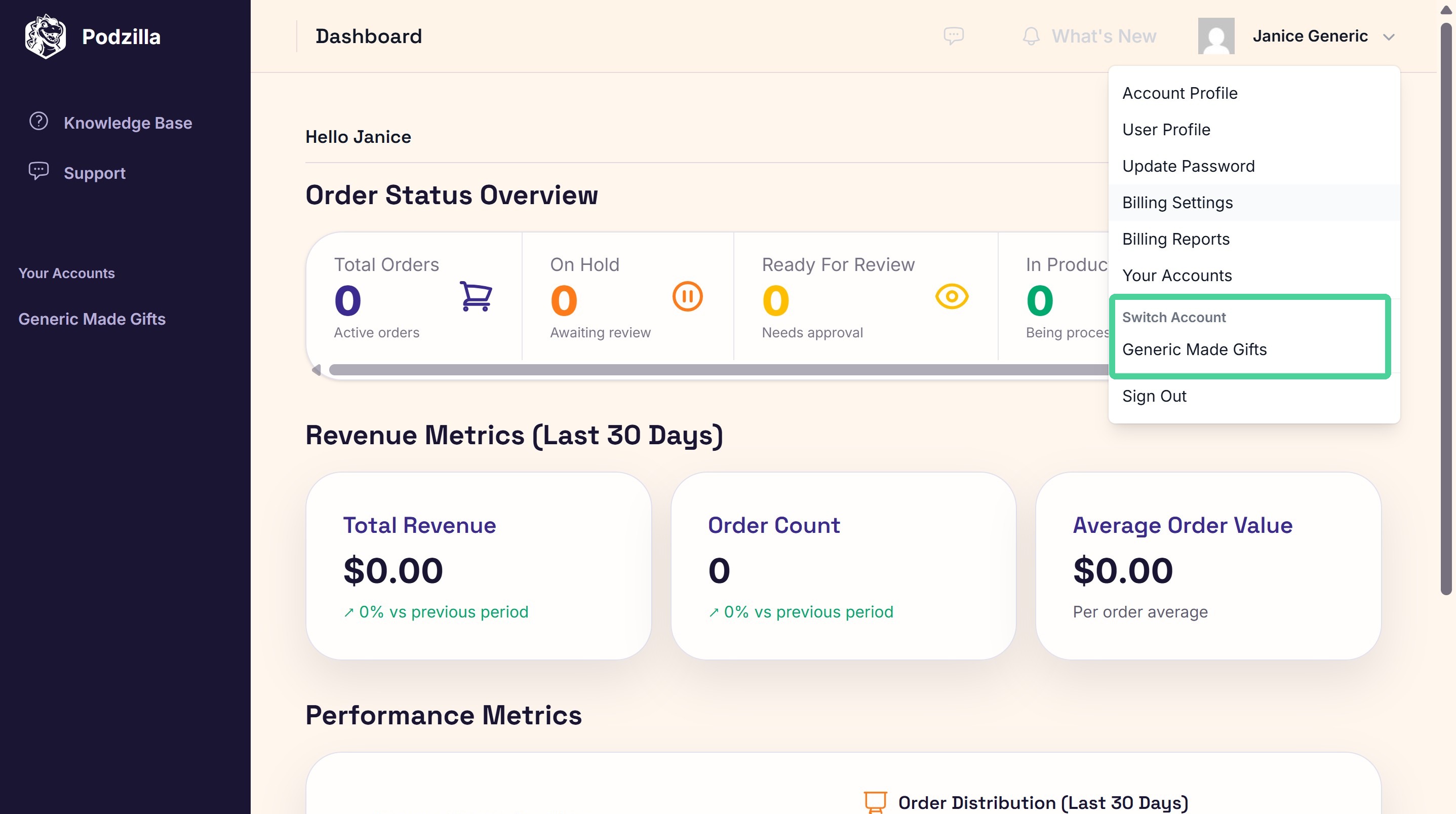Click the order status horizontal scrollbar
This screenshot has width=1456, height=814.
click(718, 370)
